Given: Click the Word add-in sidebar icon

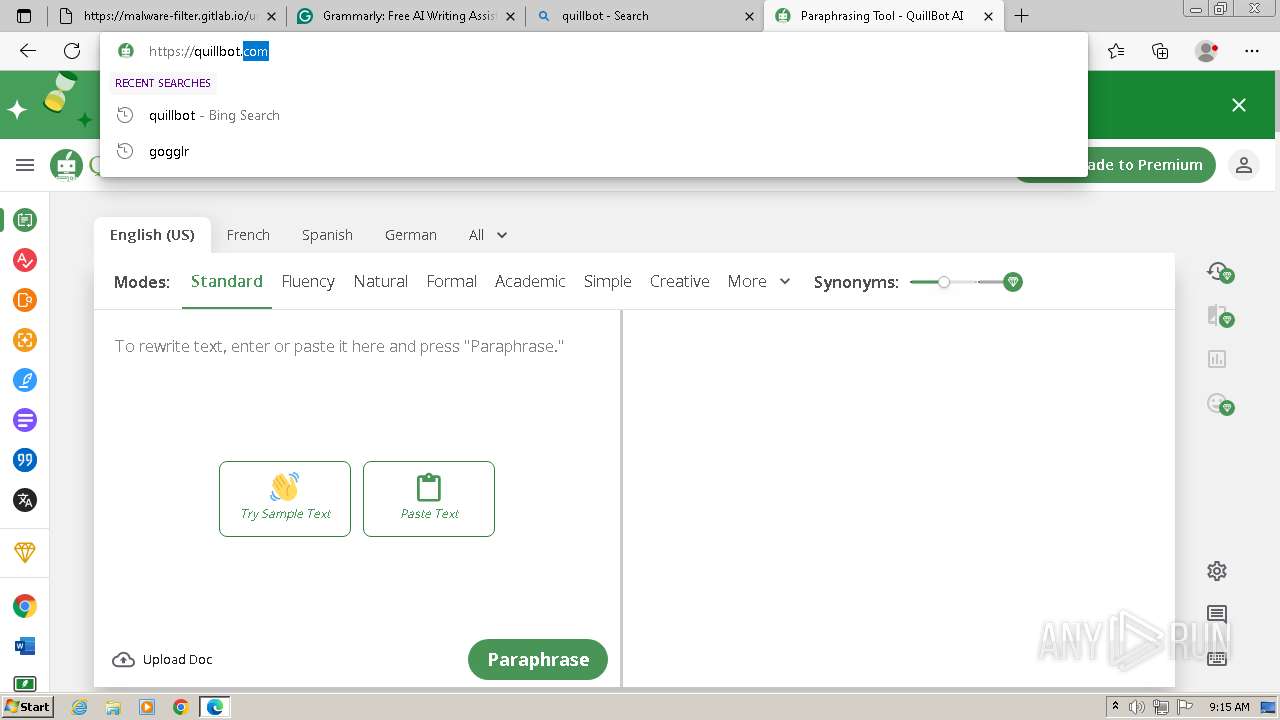Looking at the screenshot, I should [x=25, y=646].
